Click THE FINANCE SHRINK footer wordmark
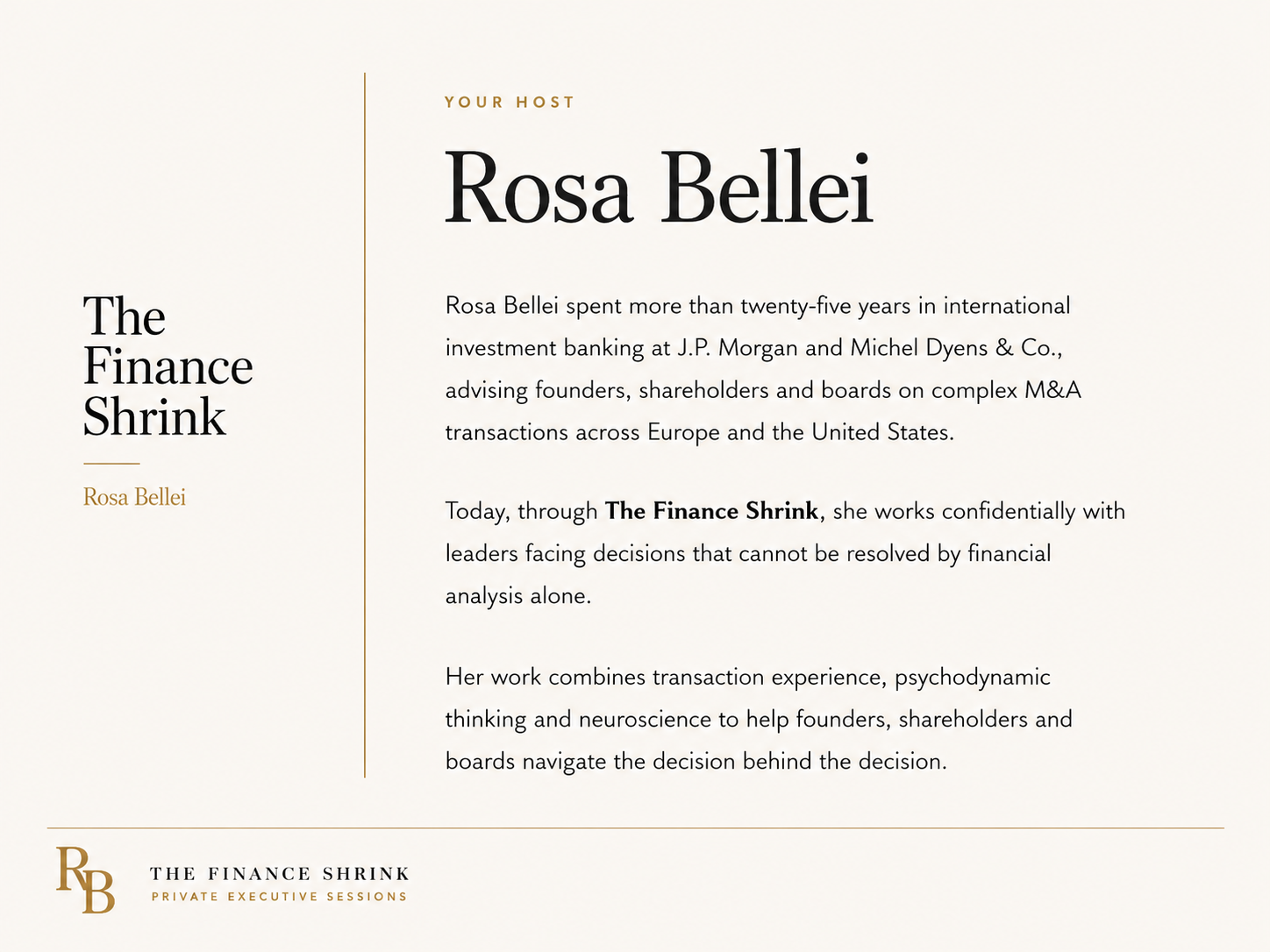The width and height of the screenshot is (1270, 952). (280, 874)
